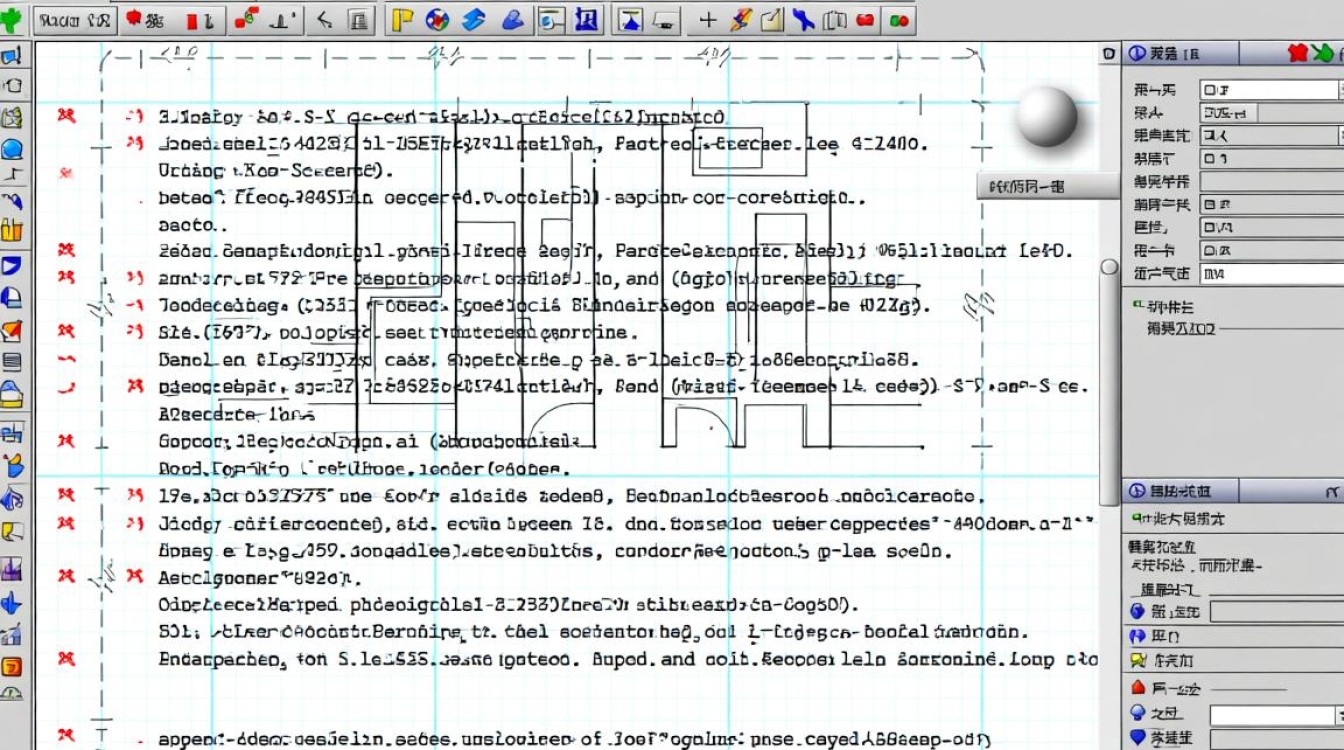Select the blue globe icon in the left sidebar
This screenshot has width=1344, height=750.
pos(12,150)
